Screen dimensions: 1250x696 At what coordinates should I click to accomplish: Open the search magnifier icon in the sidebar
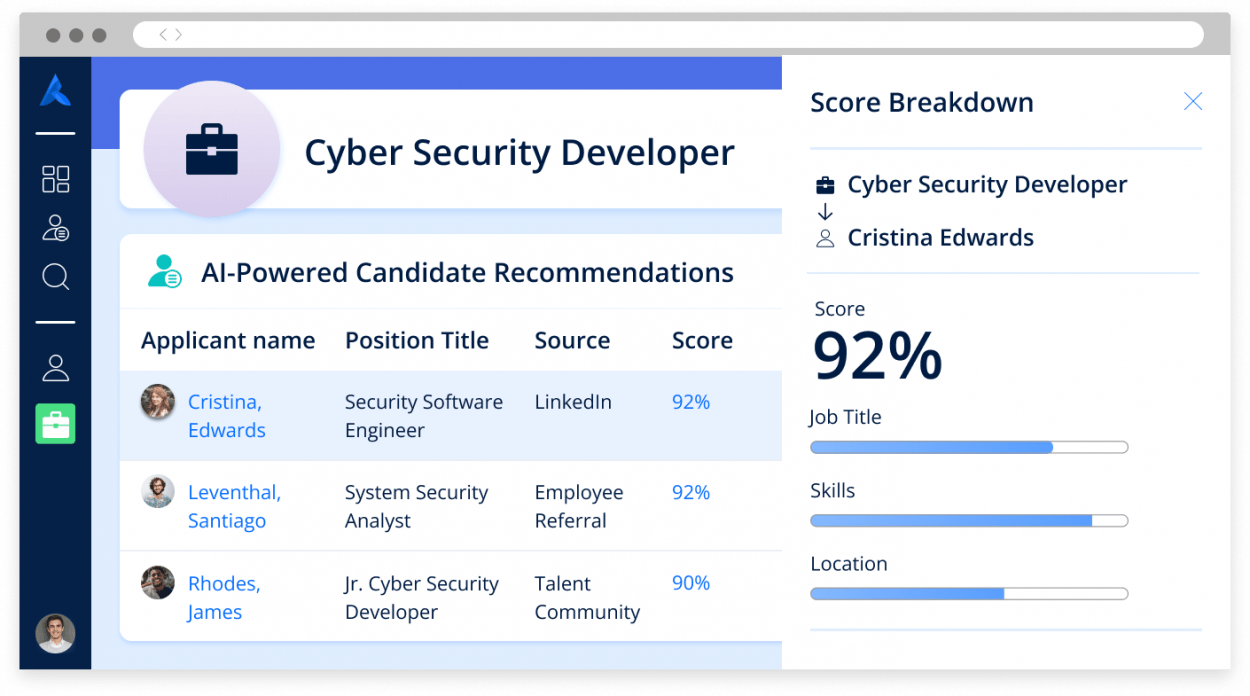[x=55, y=277]
